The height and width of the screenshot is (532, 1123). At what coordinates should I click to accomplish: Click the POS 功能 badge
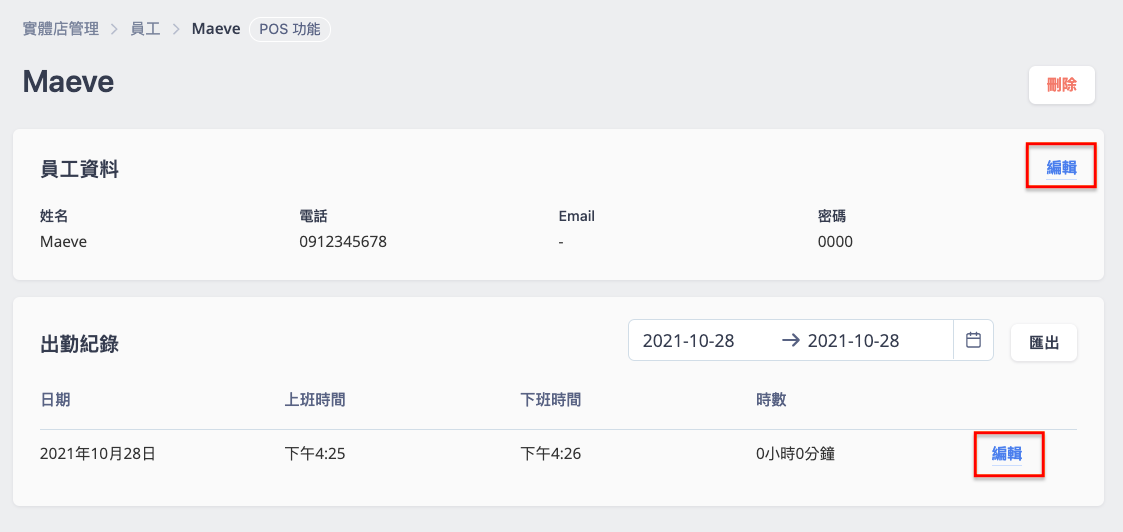289,30
